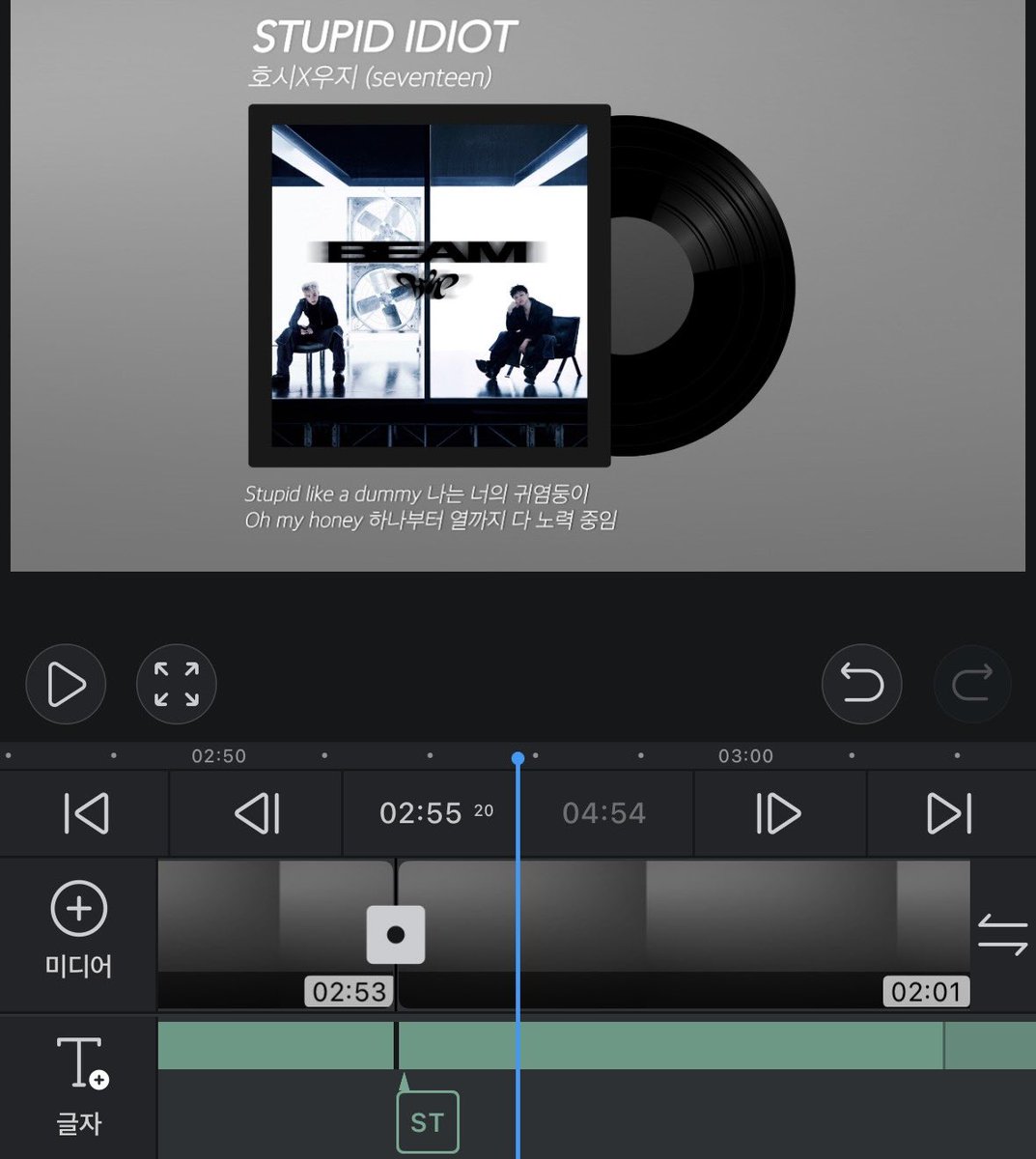Play the video preview
Screen dimensions: 1036x1159
(x=66, y=684)
